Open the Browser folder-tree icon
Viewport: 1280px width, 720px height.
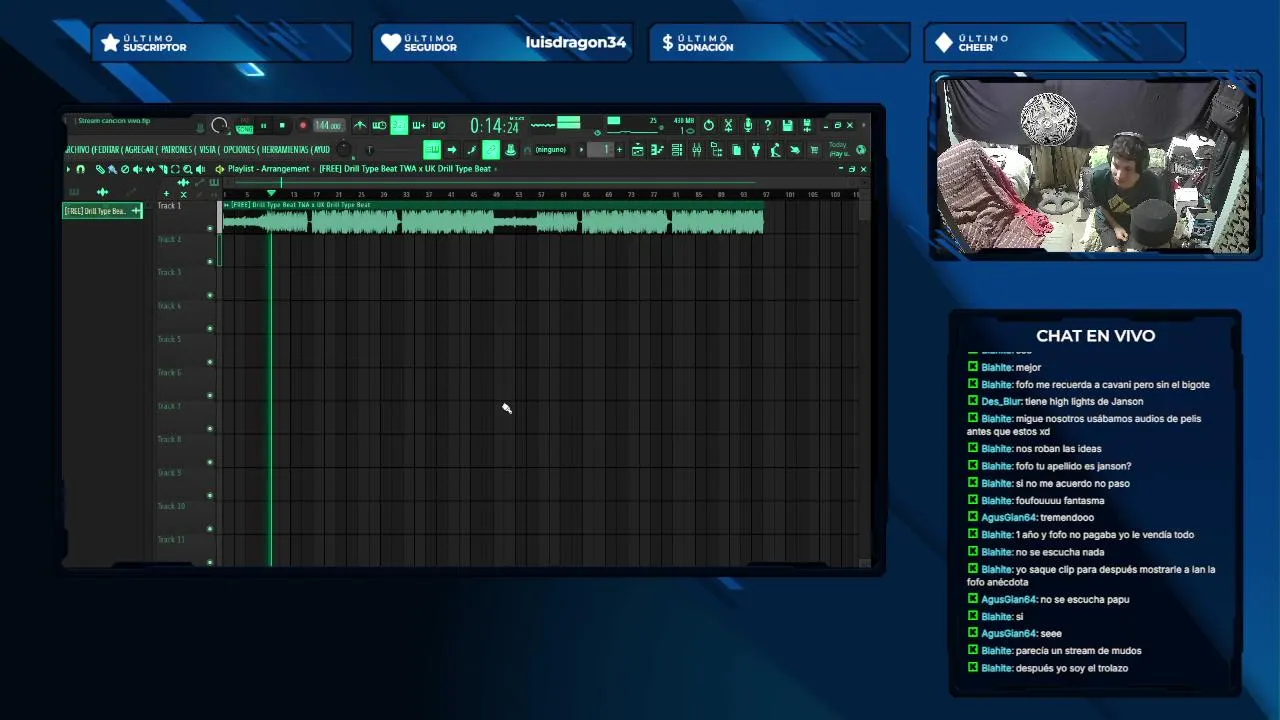point(716,149)
